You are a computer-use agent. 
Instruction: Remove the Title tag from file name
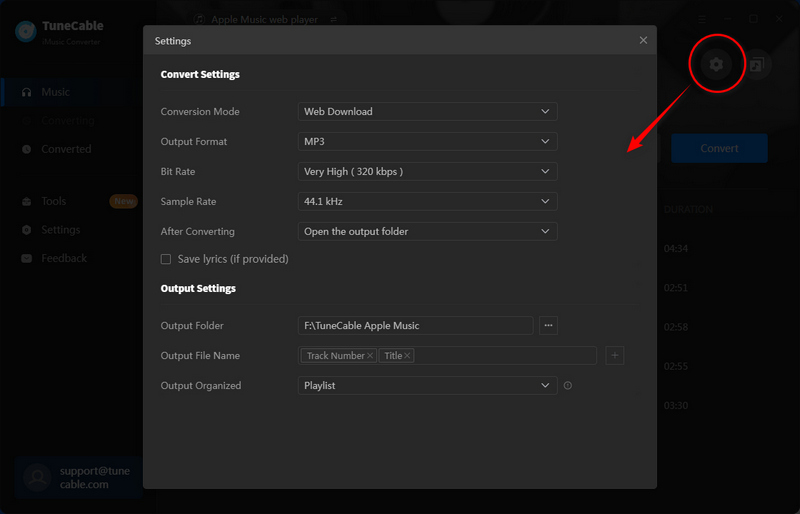coord(407,356)
